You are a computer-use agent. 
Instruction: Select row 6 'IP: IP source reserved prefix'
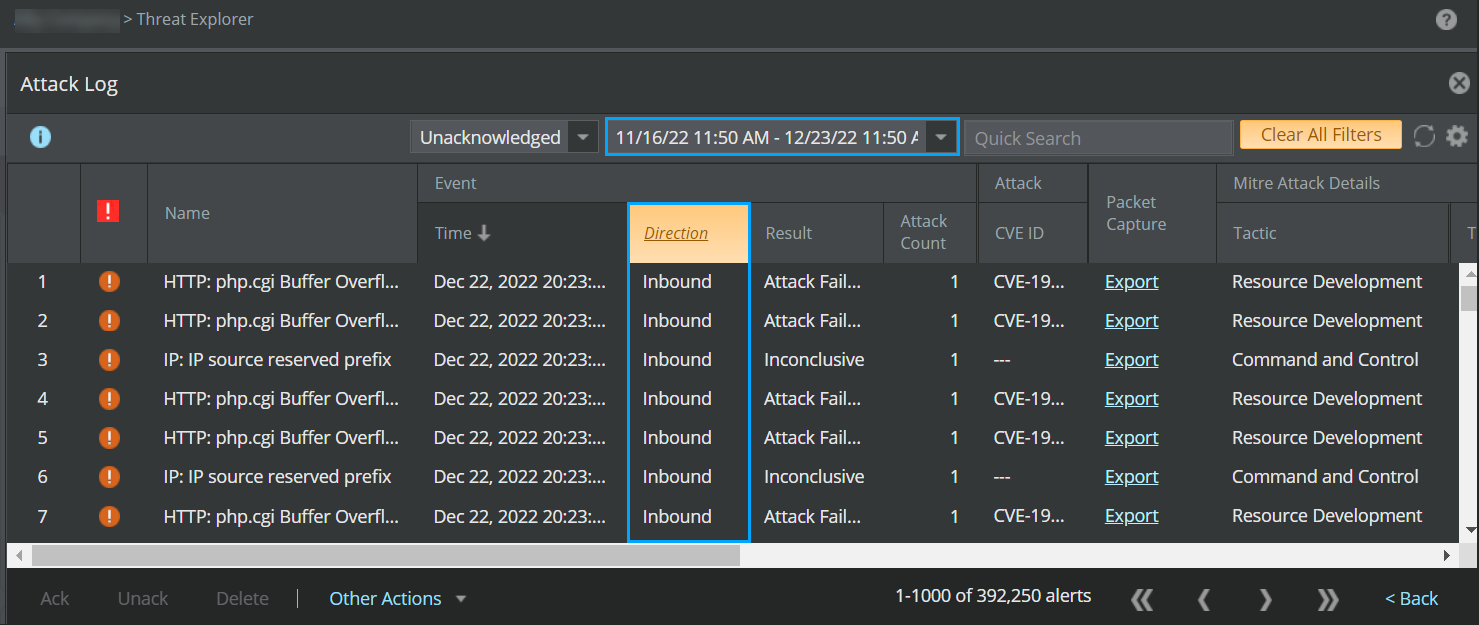pyautogui.click(x=277, y=477)
